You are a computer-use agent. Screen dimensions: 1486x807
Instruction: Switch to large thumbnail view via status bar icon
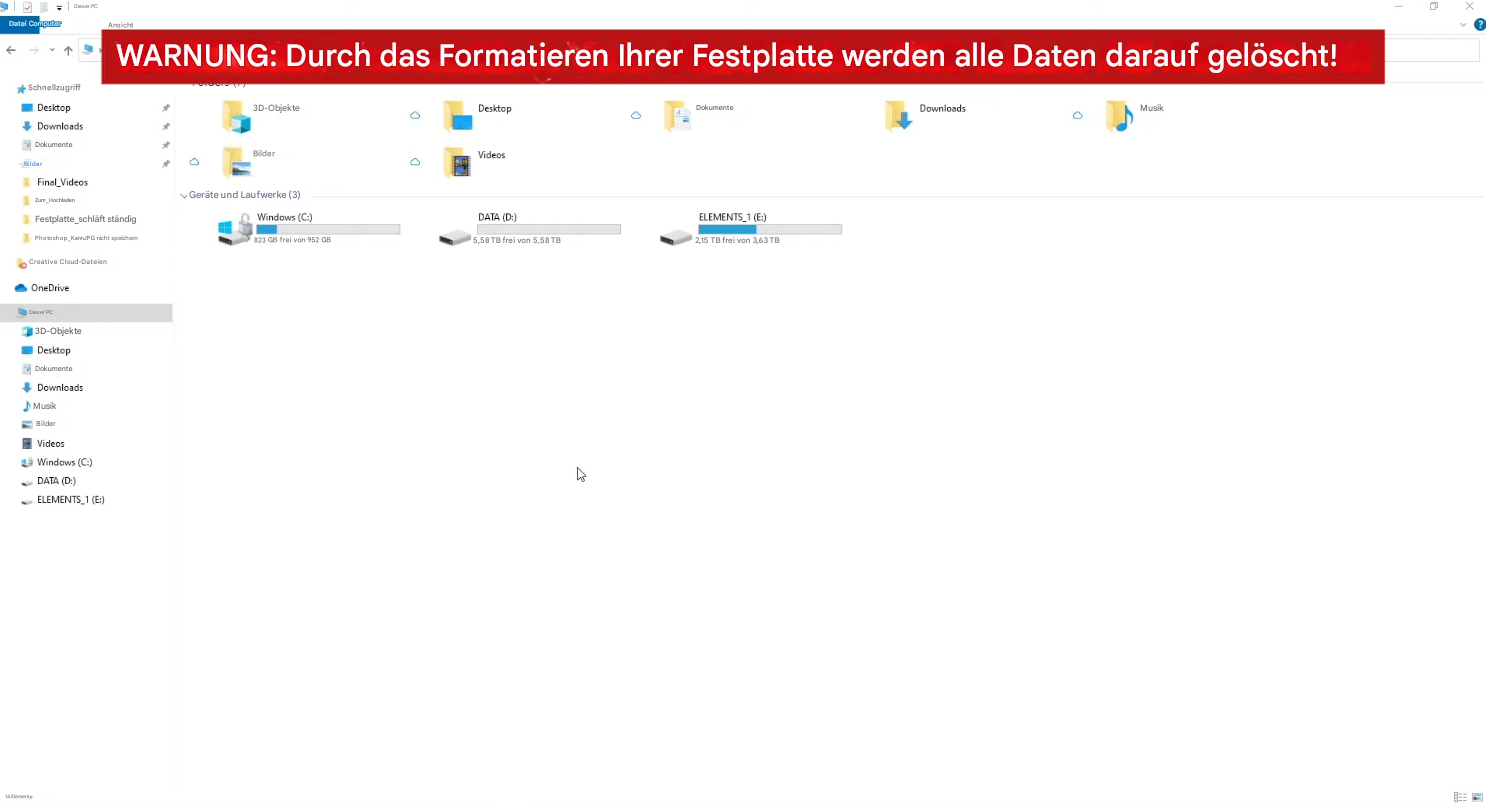pyautogui.click(x=1478, y=797)
